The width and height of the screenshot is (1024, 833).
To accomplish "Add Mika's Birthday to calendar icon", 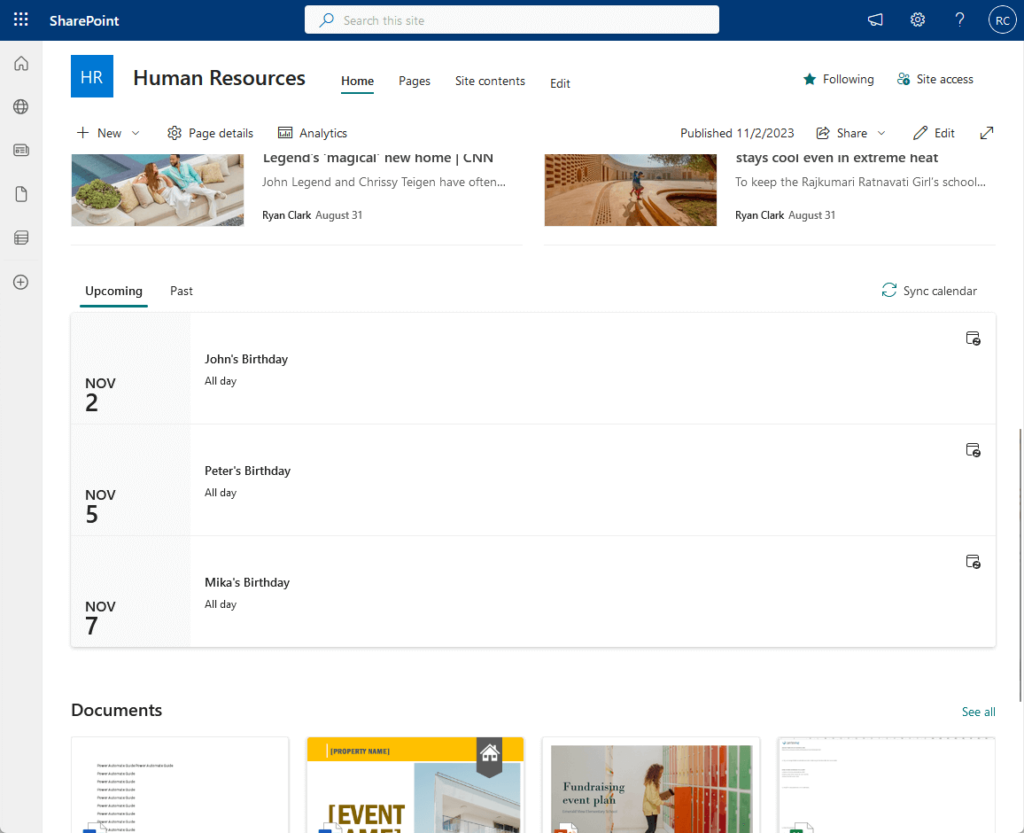I will [973, 561].
